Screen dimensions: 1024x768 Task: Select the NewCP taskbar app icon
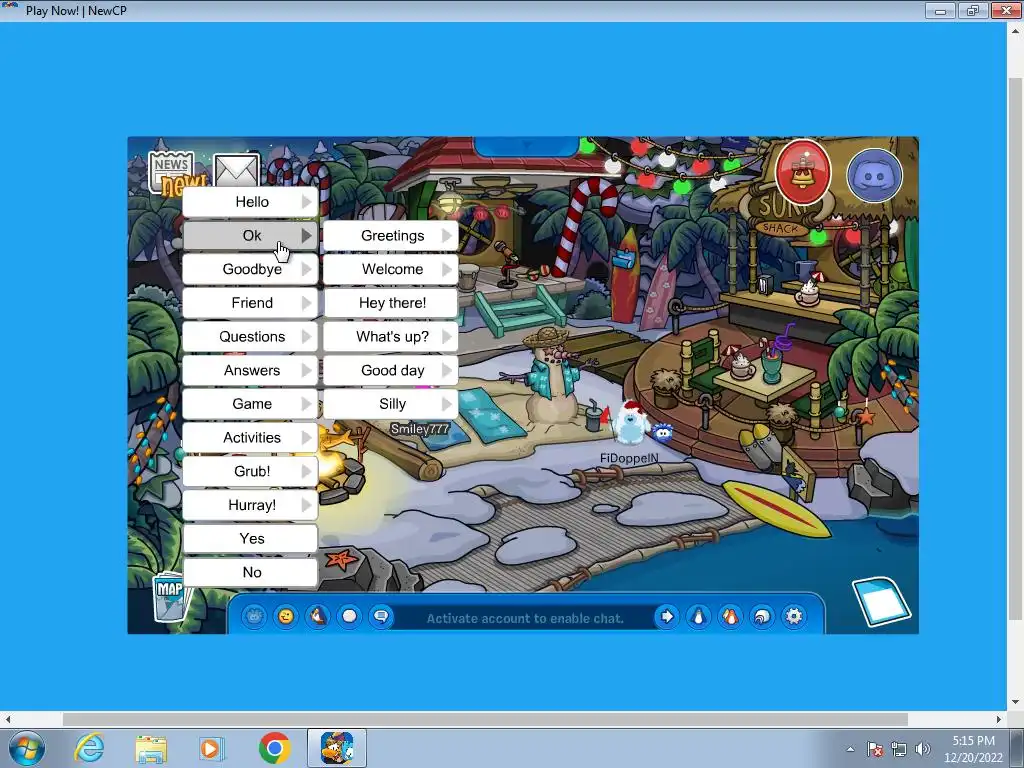tap(337, 748)
